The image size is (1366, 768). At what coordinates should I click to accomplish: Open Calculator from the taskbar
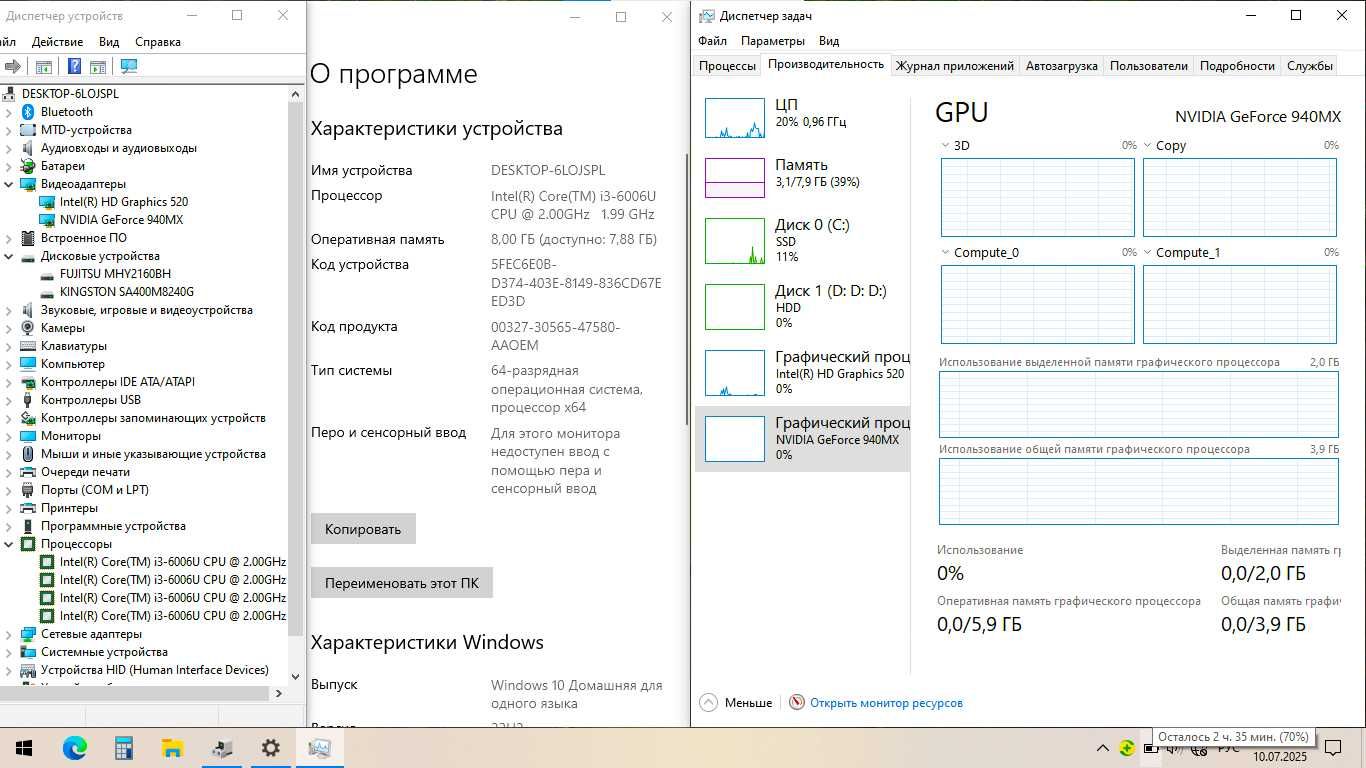click(x=124, y=748)
